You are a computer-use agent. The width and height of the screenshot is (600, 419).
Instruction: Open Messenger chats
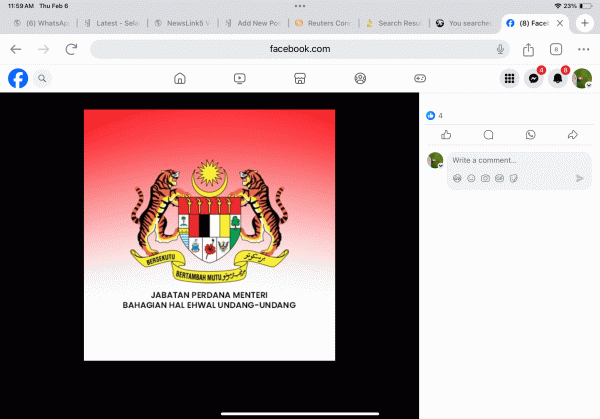534,79
